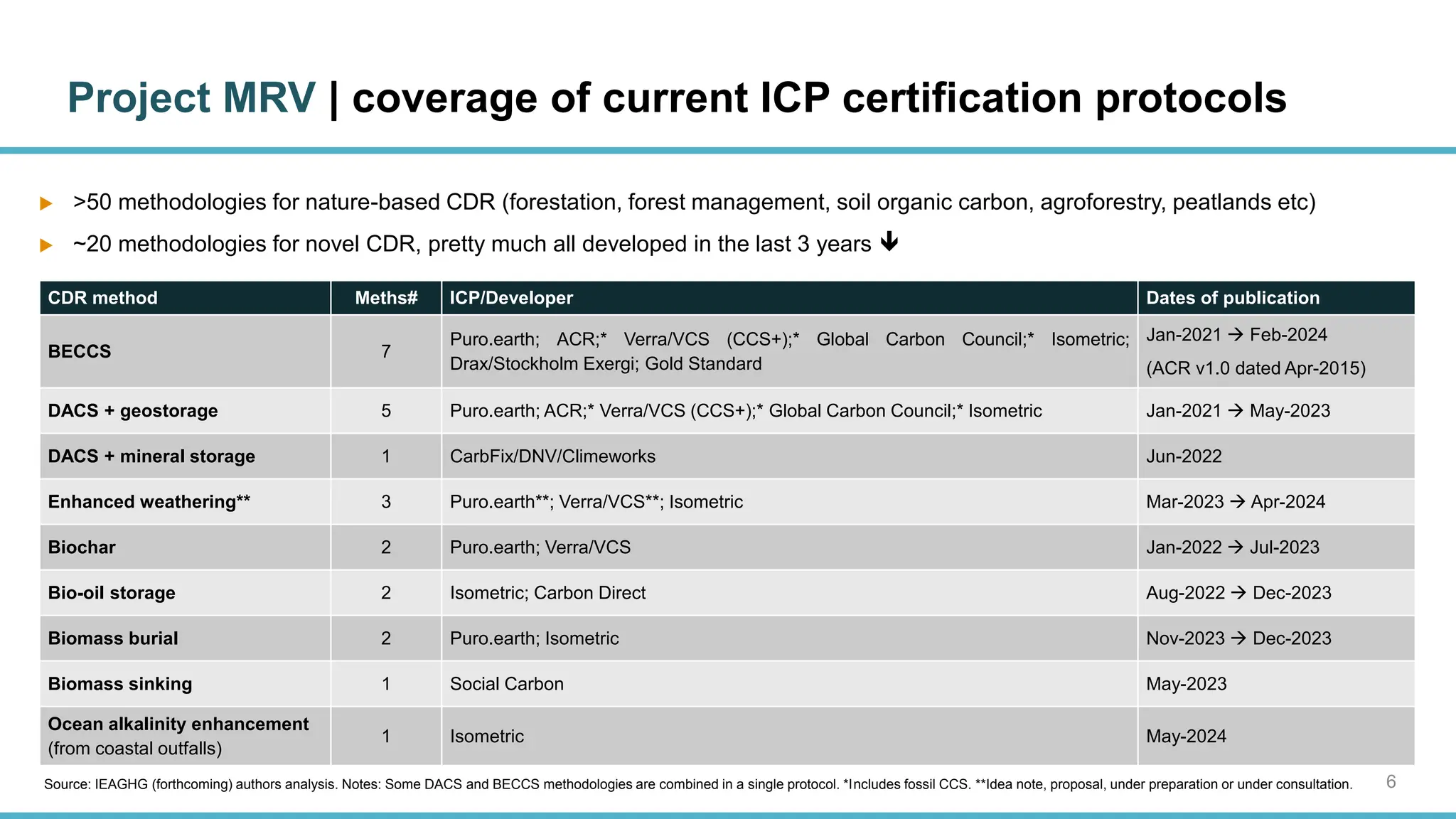This screenshot has width=1456, height=819.
Task: Click the BECCS row label
Action: point(80,351)
